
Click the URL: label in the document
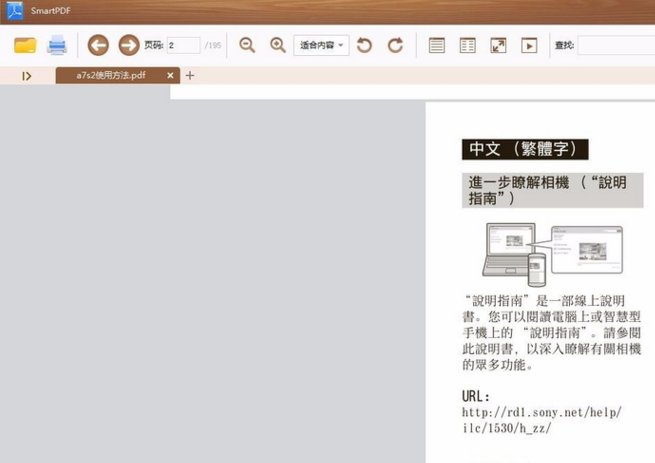(x=475, y=396)
